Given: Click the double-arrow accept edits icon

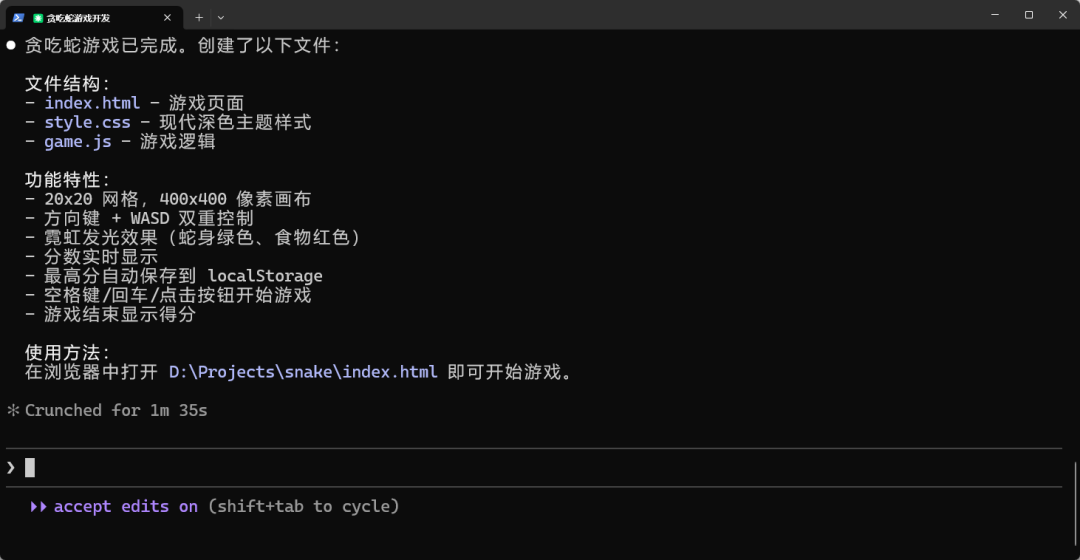Looking at the screenshot, I should pos(38,507).
